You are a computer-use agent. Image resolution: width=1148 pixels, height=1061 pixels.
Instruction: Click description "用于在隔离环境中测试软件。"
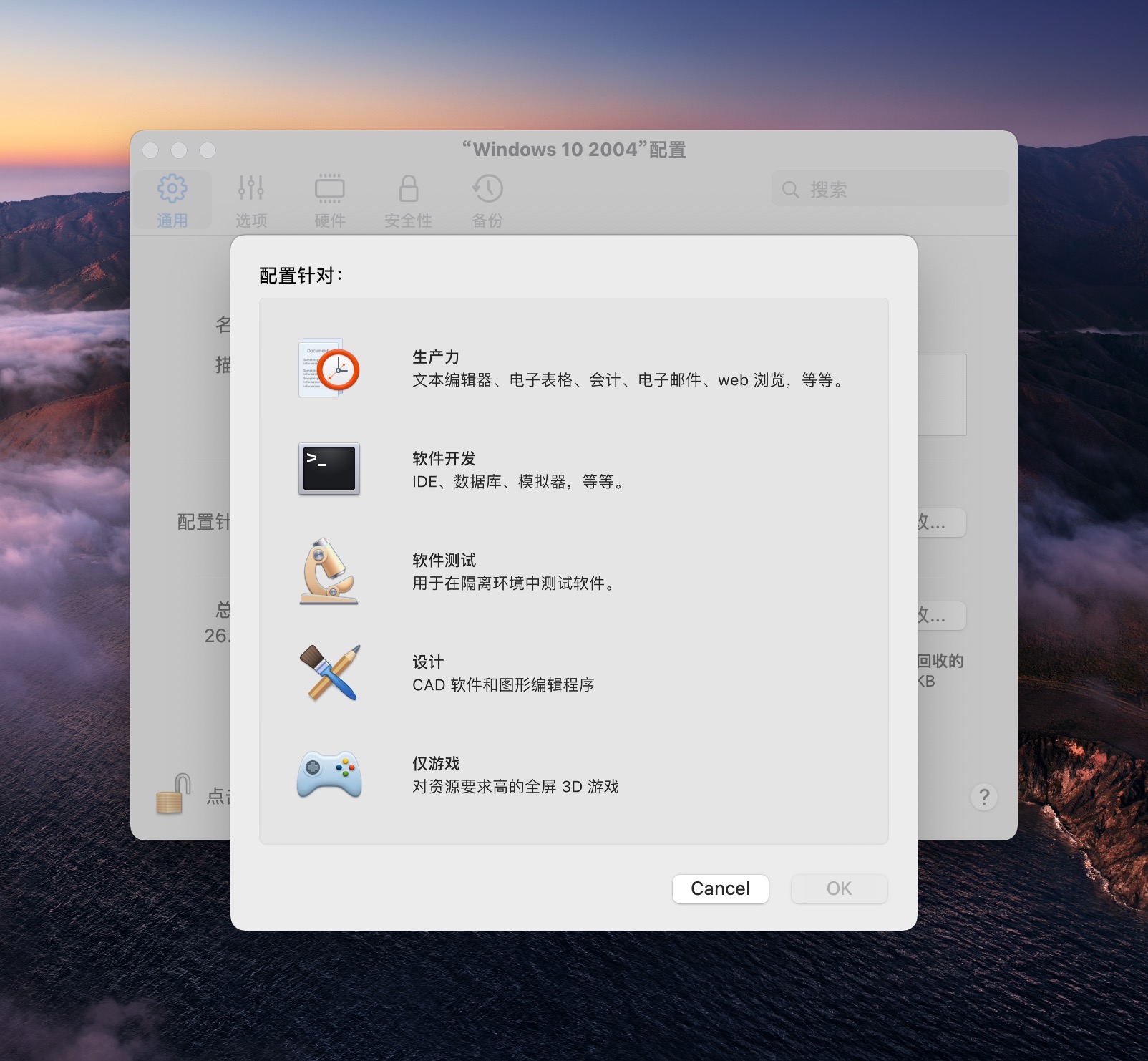(513, 583)
